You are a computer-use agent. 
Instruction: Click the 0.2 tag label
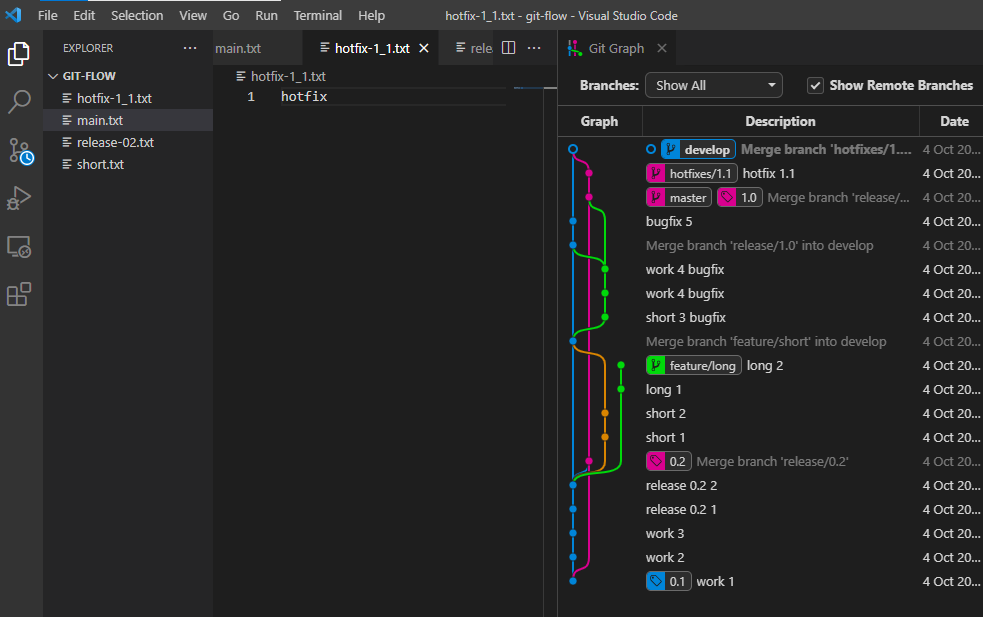669,461
